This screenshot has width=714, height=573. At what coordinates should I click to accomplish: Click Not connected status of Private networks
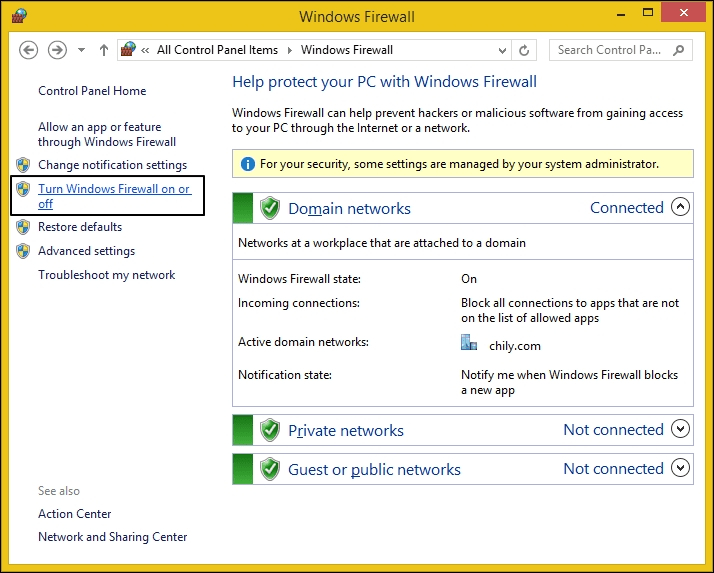click(x=613, y=430)
